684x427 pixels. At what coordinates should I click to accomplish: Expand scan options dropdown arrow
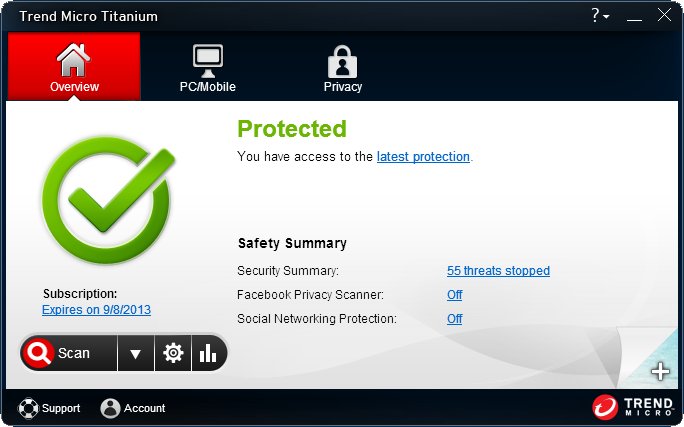[x=136, y=353]
